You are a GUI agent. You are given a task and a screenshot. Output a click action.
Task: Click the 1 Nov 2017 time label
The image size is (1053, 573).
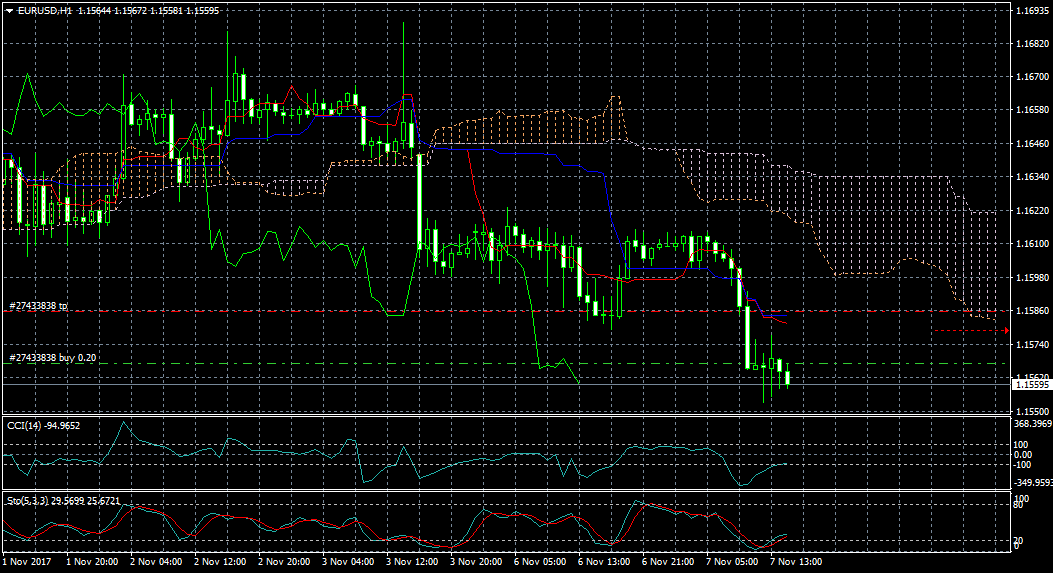[27, 562]
